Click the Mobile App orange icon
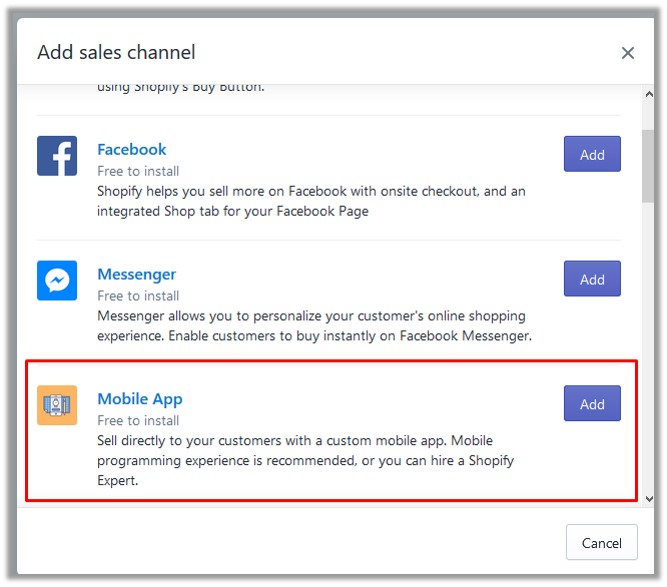The image size is (667, 587). point(57,405)
